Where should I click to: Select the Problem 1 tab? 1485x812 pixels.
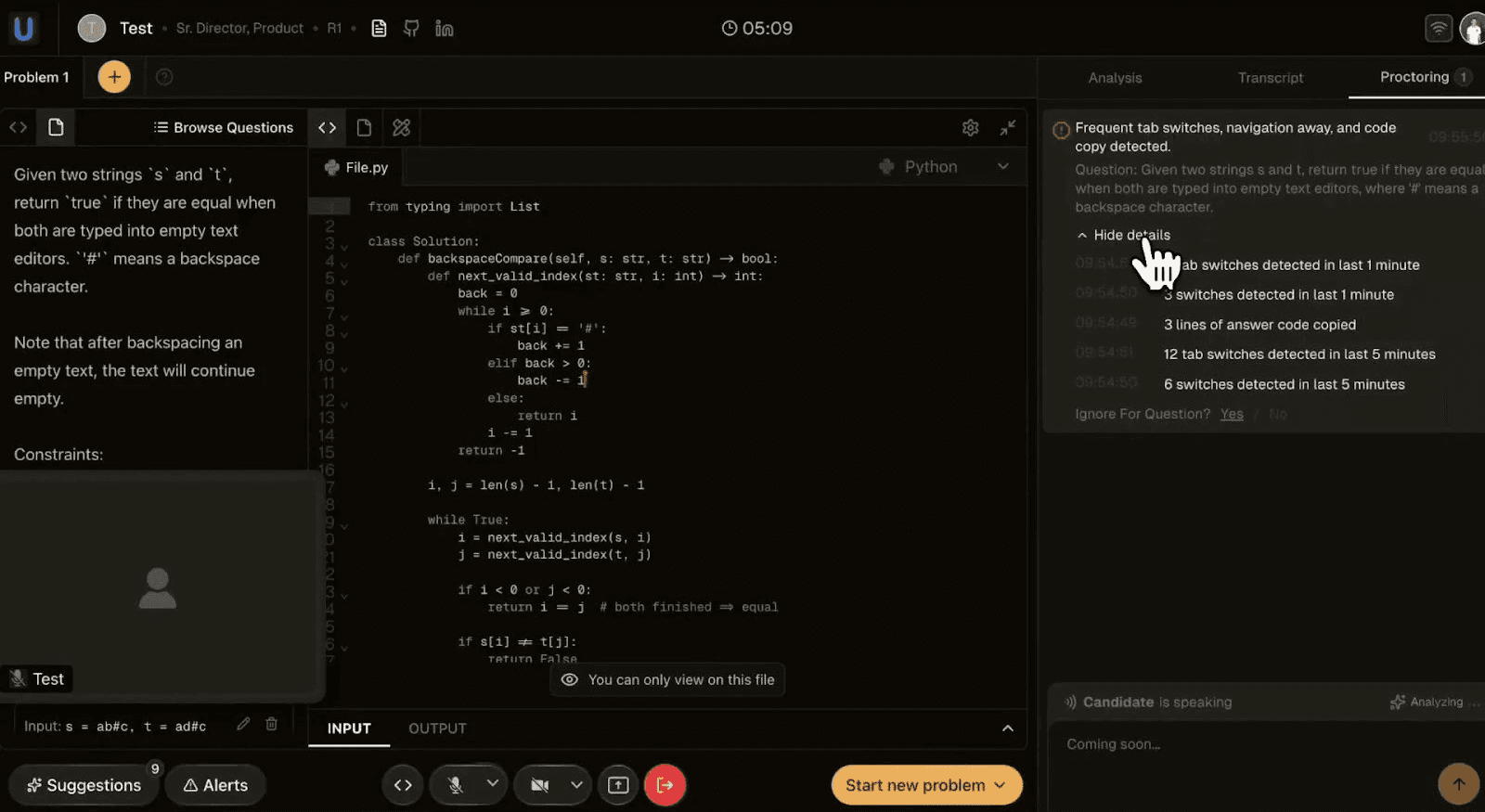36,77
